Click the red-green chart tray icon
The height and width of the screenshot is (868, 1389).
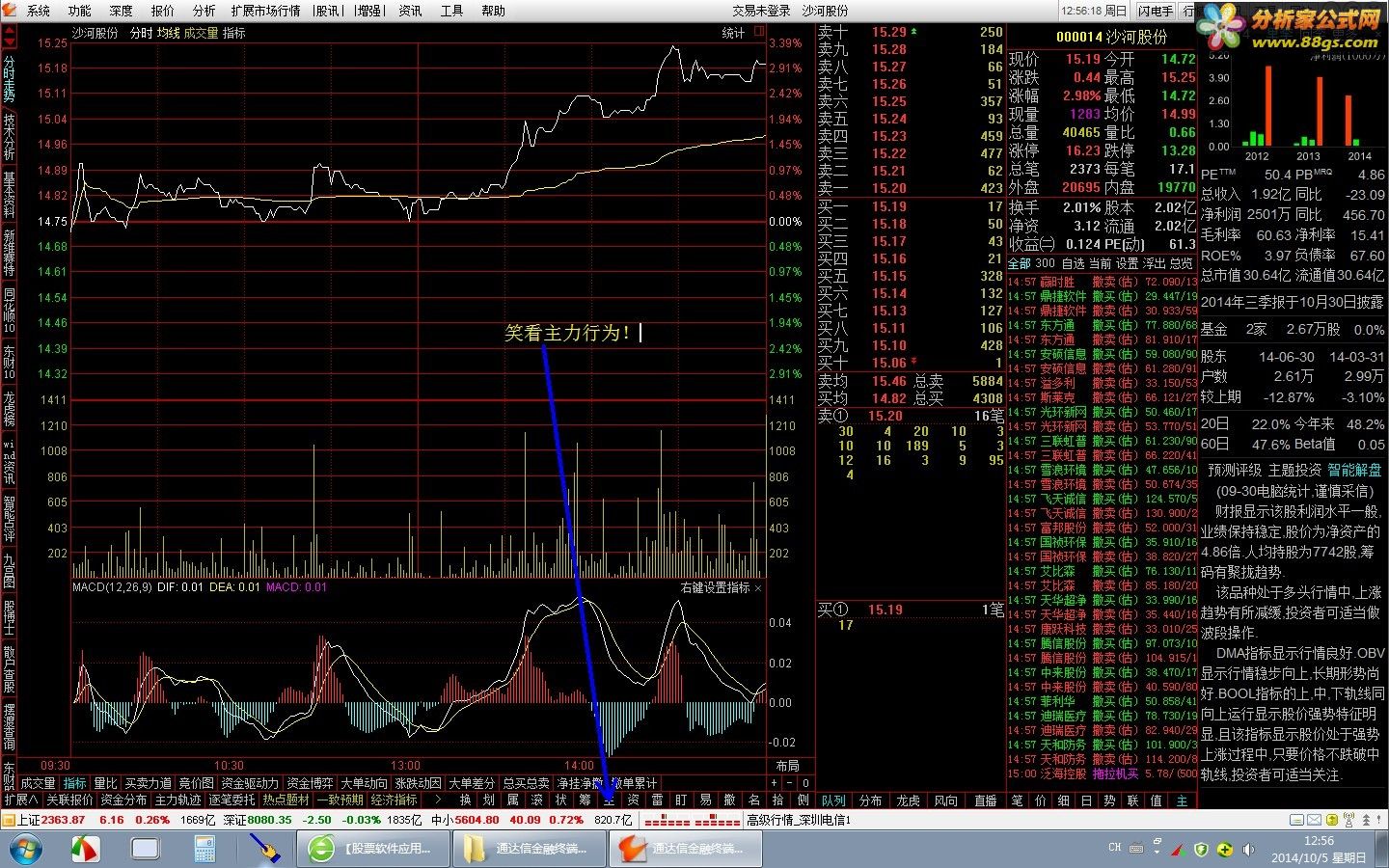[x=1178, y=850]
